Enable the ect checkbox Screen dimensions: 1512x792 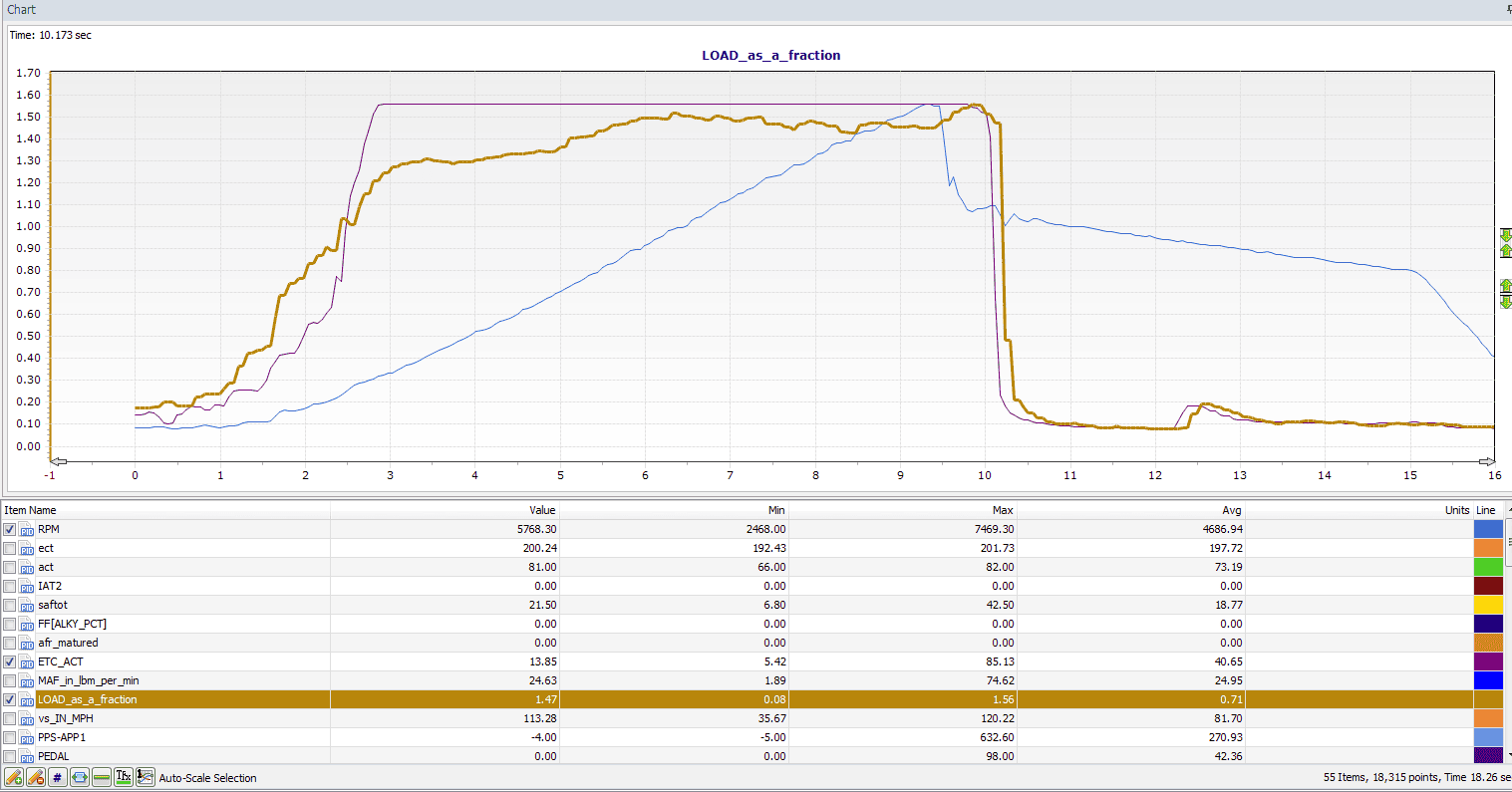tap(10, 549)
